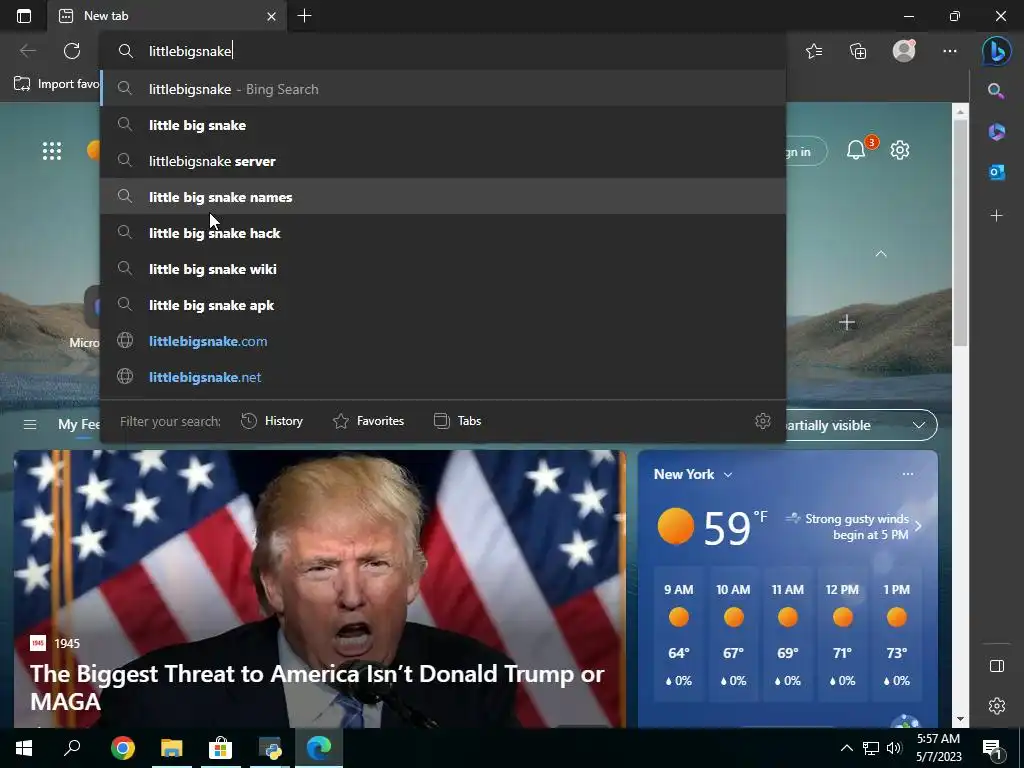Screen dimensions: 1024x768
Task: Open the notifications bell icon
Action: click(856, 150)
